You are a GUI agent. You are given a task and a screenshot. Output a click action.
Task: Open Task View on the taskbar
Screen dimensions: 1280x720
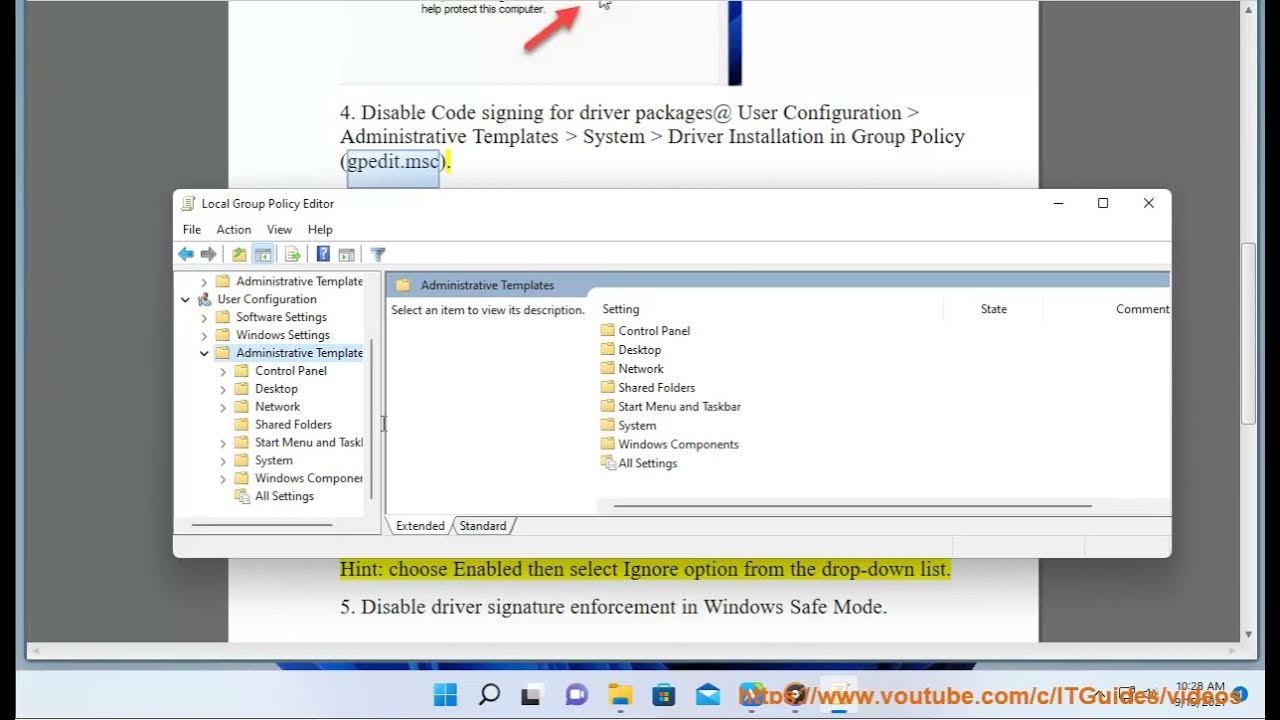tap(533, 694)
